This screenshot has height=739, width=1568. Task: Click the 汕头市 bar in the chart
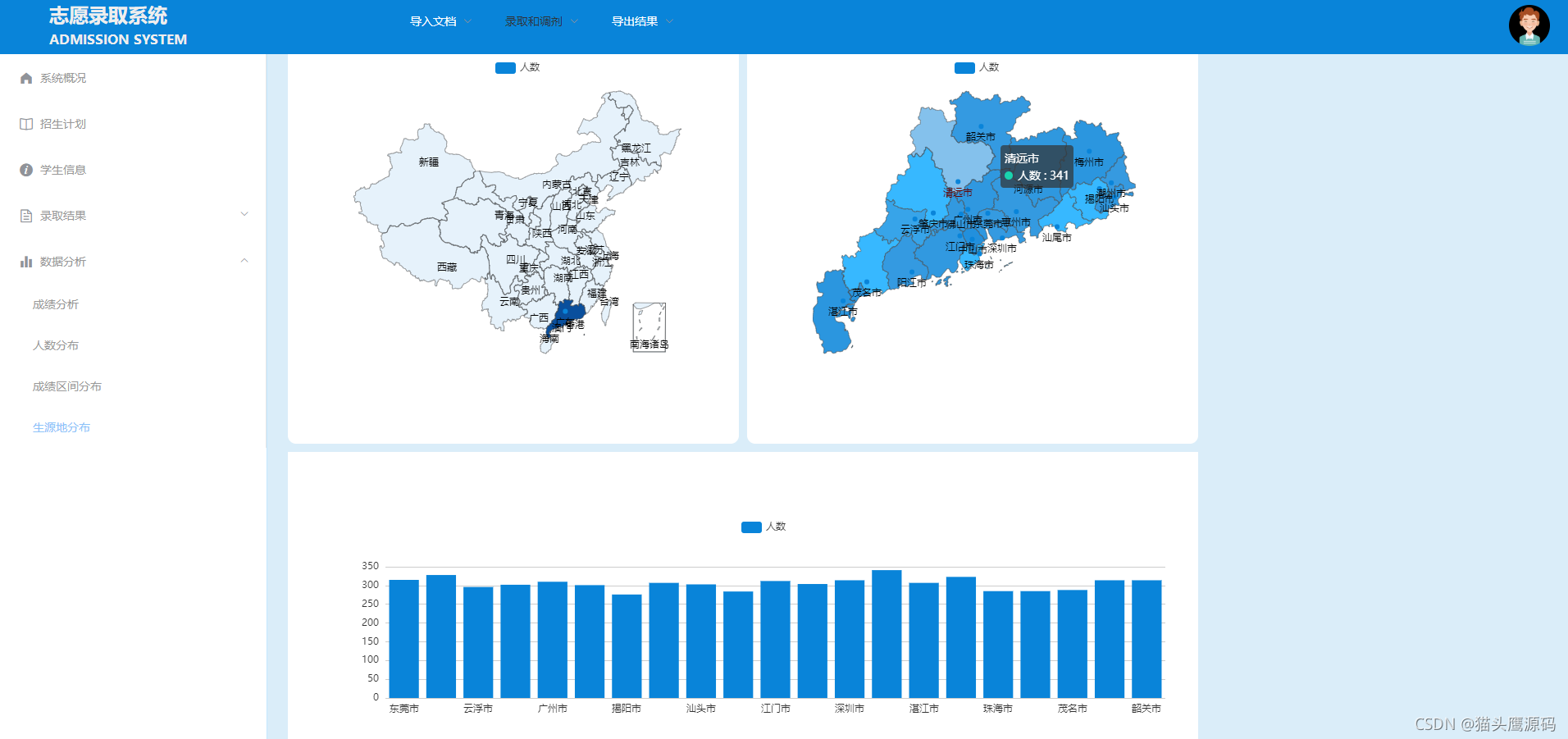point(701,641)
